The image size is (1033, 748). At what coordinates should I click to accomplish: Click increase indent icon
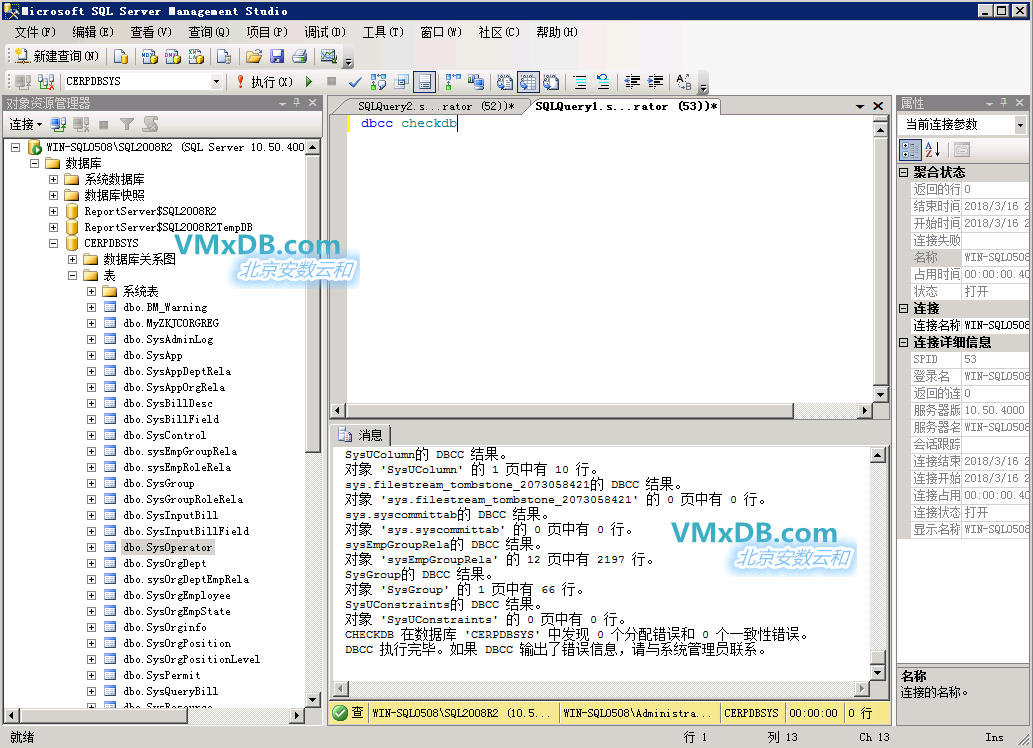tap(655, 82)
